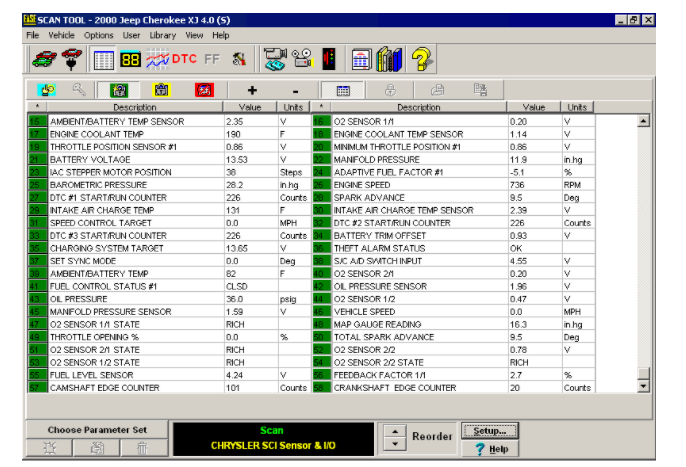This screenshot has height=467, width=686.
Task: Select the CRANKSHAFT EDGE COUNTER row
Action: point(453,388)
